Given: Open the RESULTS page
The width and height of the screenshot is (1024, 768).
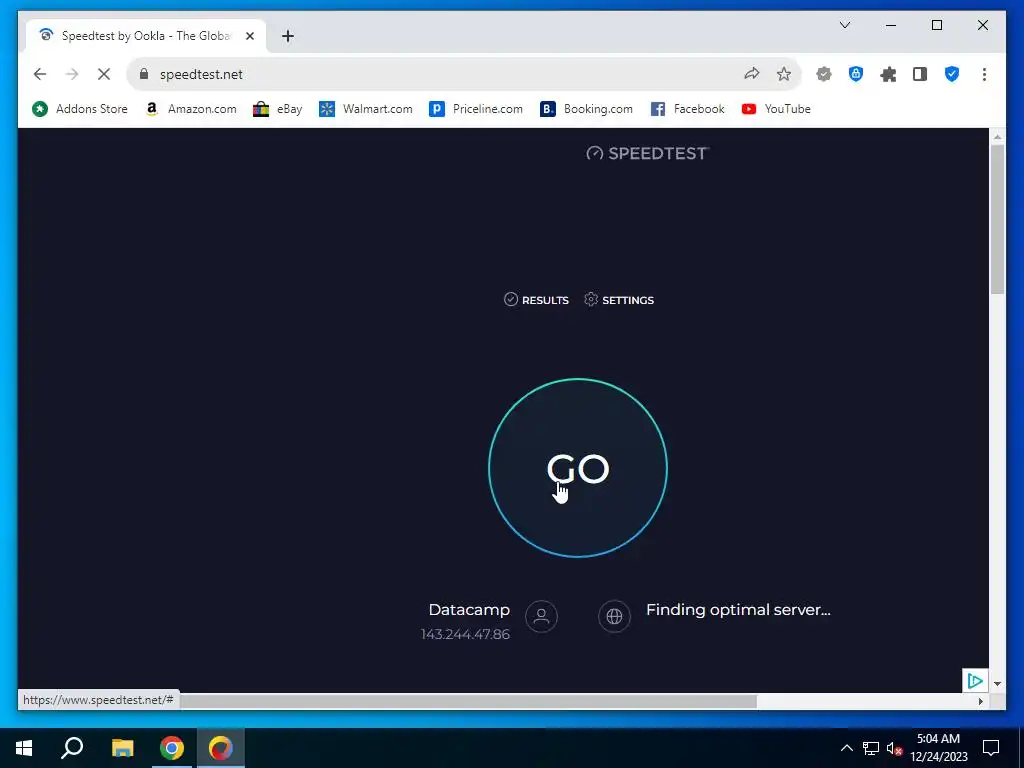Looking at the screenshot, I should [536, 300].
